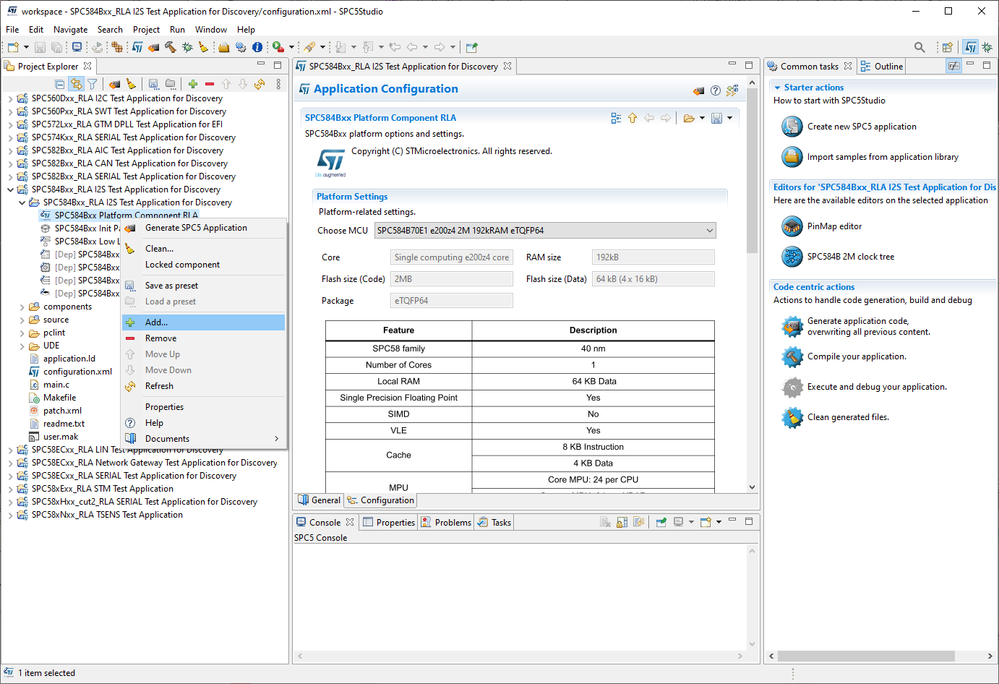
Task: Click the help question mark in Application Configuration header
Action: point(715,90)
